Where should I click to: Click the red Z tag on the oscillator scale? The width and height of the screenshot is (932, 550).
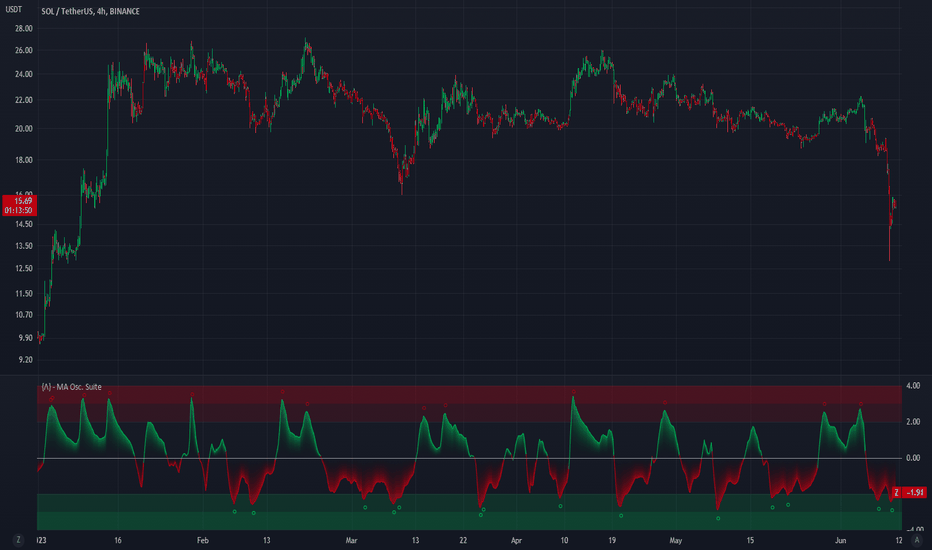click(896, 492)
